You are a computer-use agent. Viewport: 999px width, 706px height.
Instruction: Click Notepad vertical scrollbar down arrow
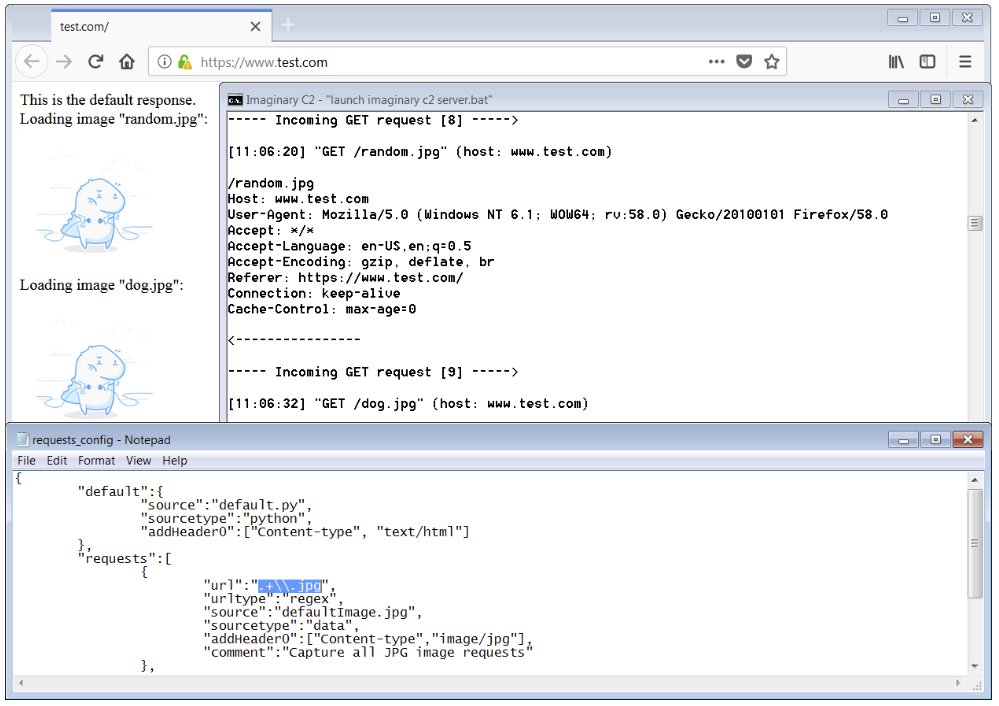point(974,666)
